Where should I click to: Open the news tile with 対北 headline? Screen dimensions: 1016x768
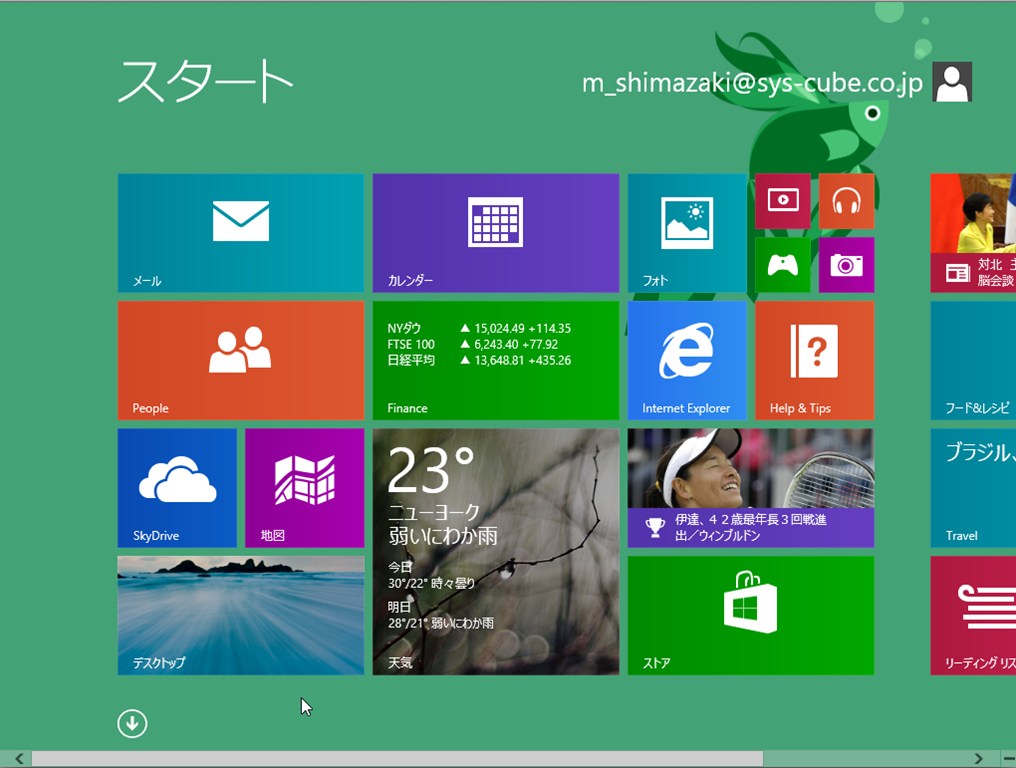coord(973,233)
